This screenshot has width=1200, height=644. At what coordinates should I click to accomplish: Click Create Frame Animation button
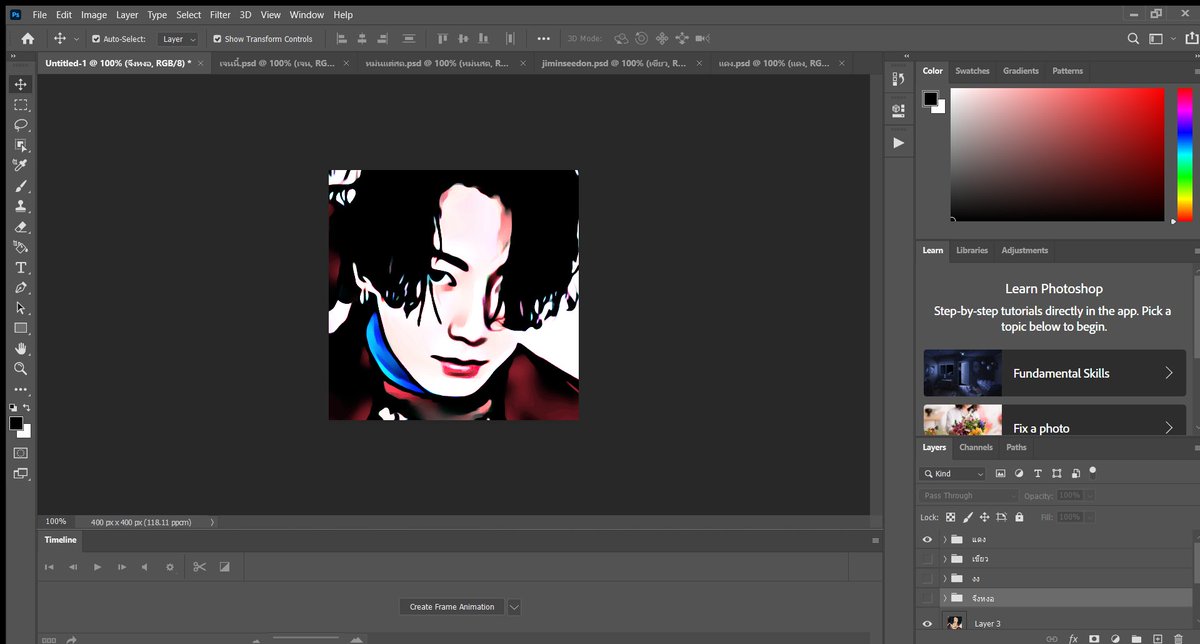(452, 607)
